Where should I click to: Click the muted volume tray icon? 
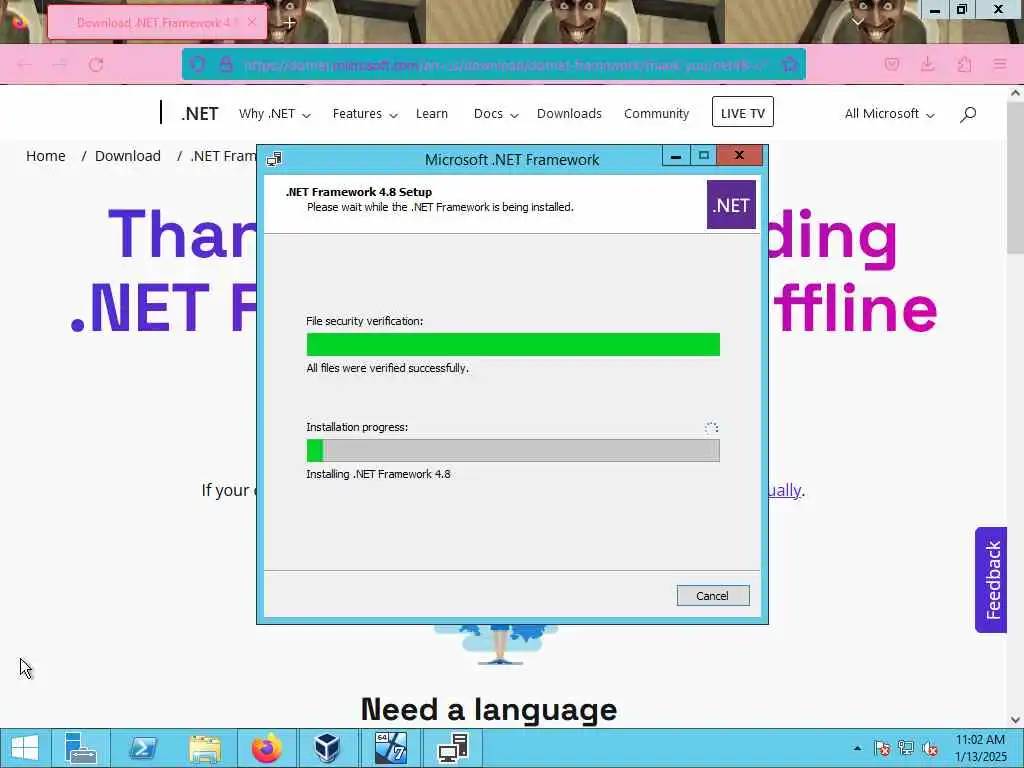coord(930,748)
